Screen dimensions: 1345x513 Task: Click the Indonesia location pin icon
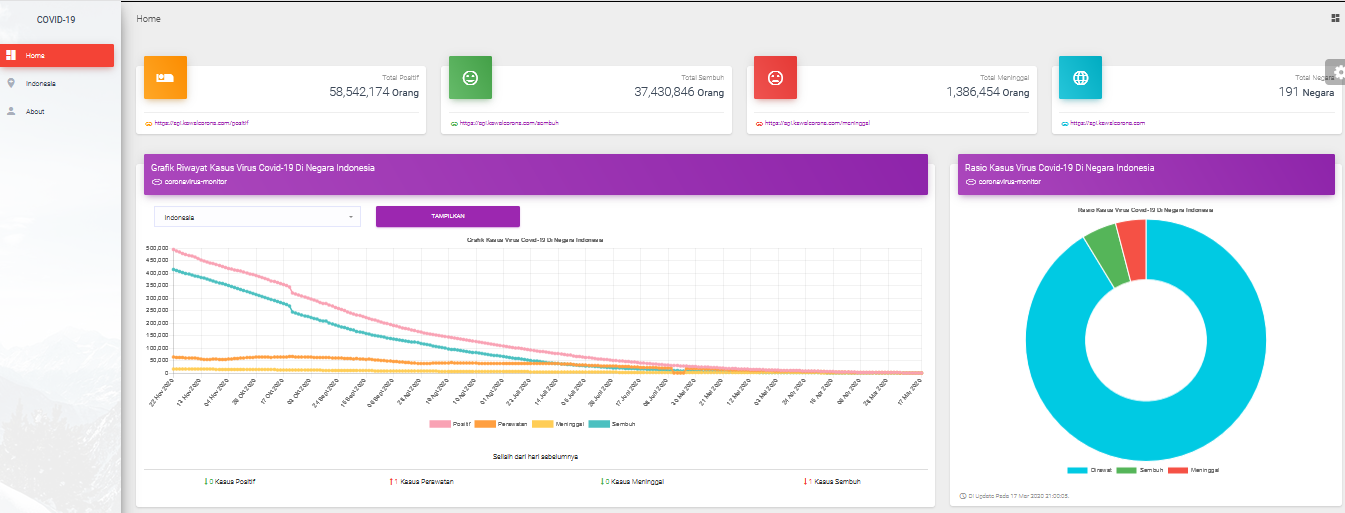(11, 83)
